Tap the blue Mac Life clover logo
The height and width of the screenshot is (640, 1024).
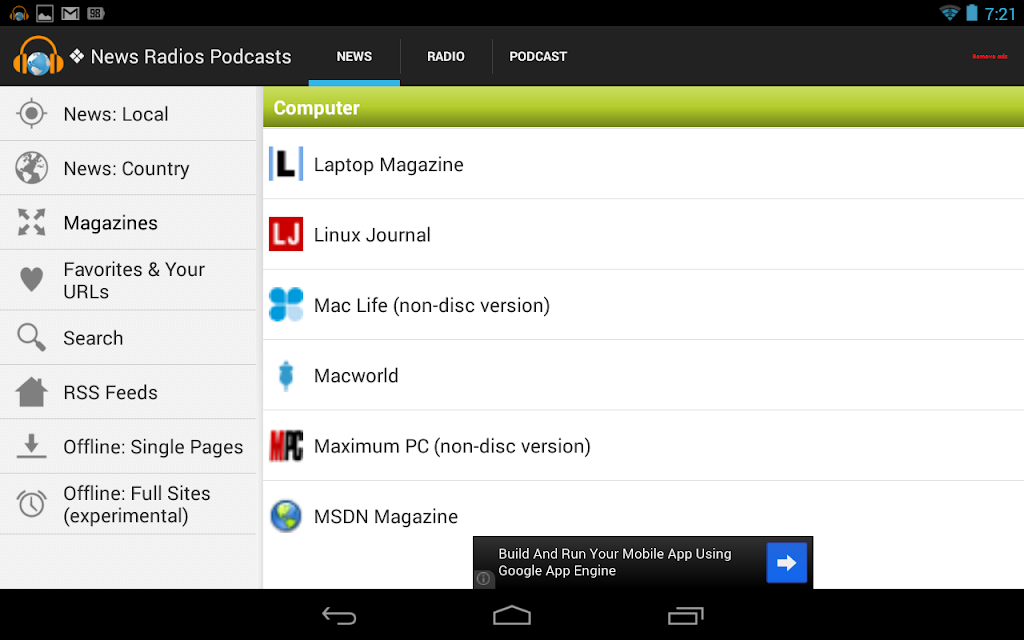pos(286,304)
